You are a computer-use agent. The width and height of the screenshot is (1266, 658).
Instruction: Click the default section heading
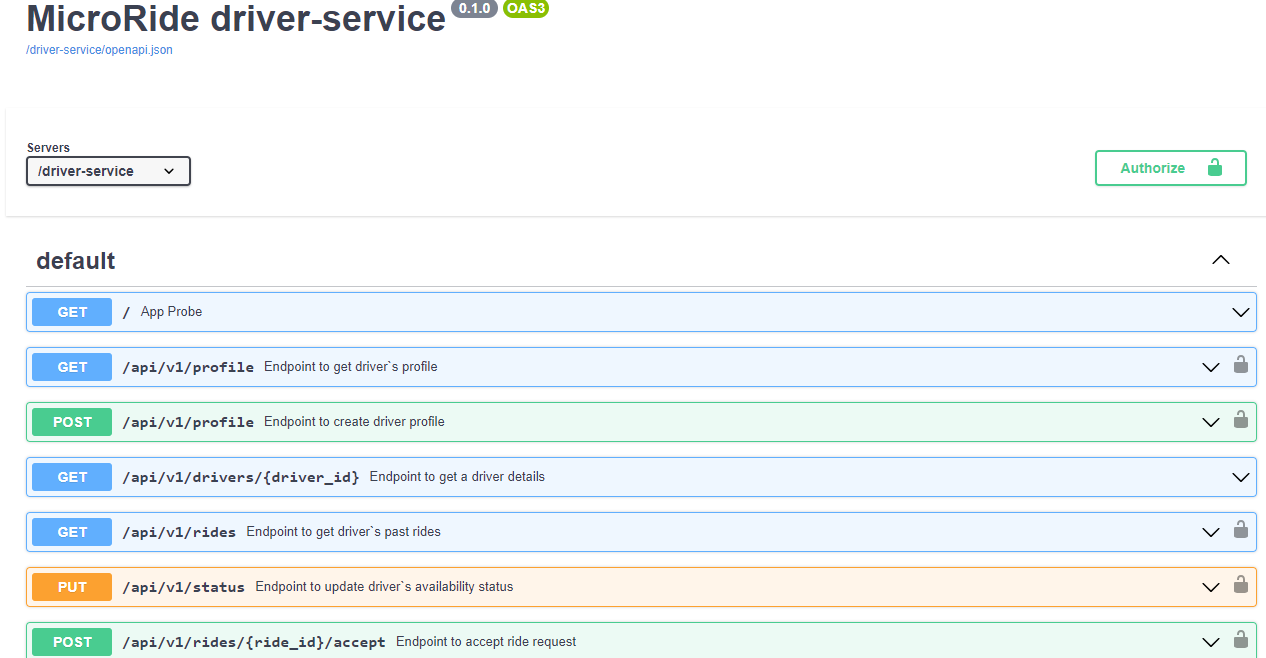point(76,261)
